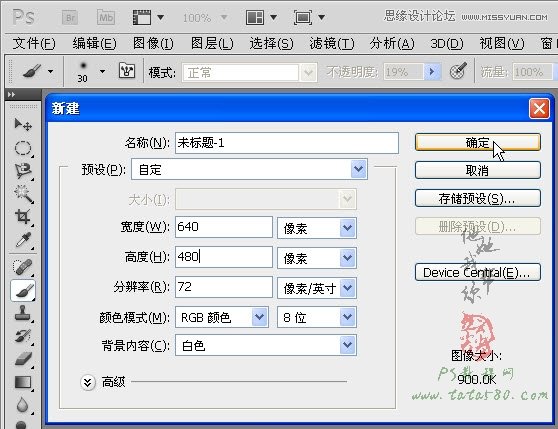Select the Eyedropper tool
The width and height of the screenshot is (558, 429).
tap(23, 240)
